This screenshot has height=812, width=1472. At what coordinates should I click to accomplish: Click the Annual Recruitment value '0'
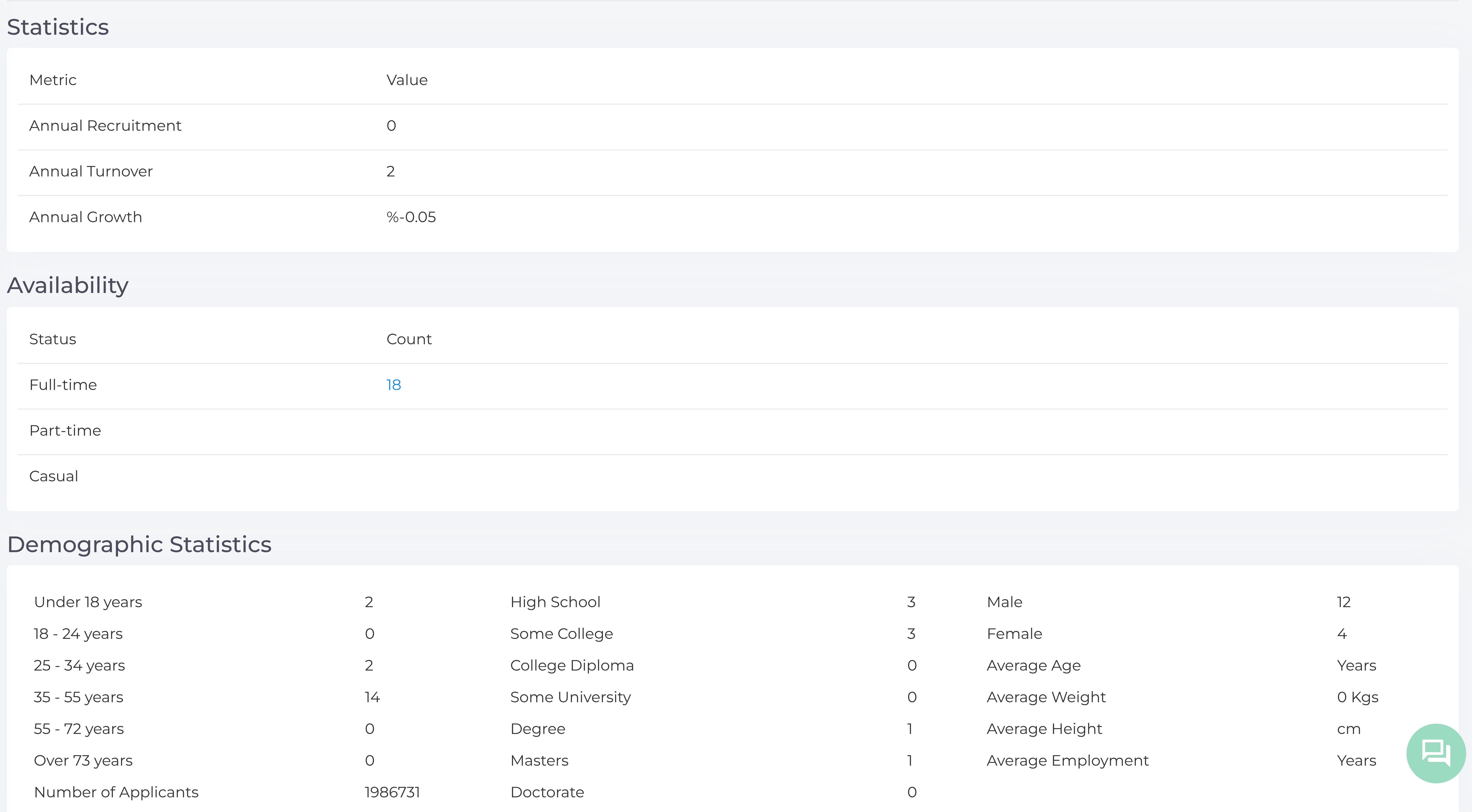(391, 126)
